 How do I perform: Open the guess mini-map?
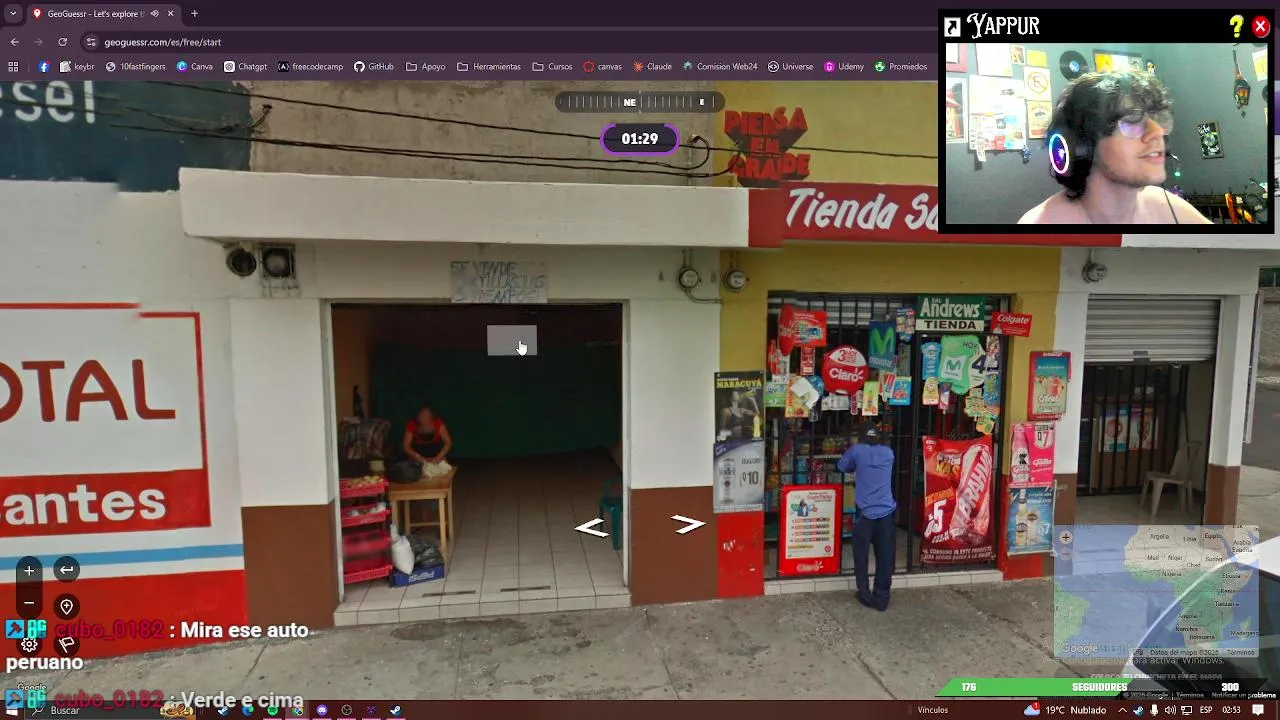(1157, 590)
